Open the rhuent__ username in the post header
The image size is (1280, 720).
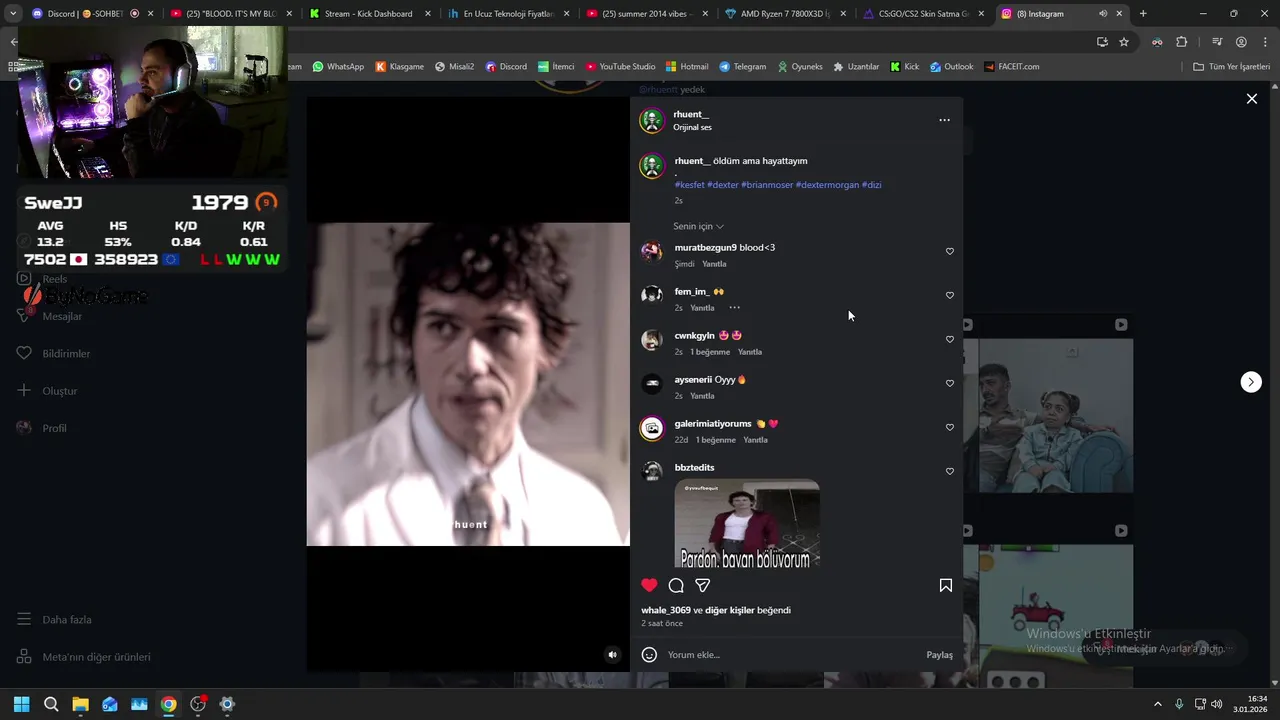pyautogui.click(x=691, y=114)
